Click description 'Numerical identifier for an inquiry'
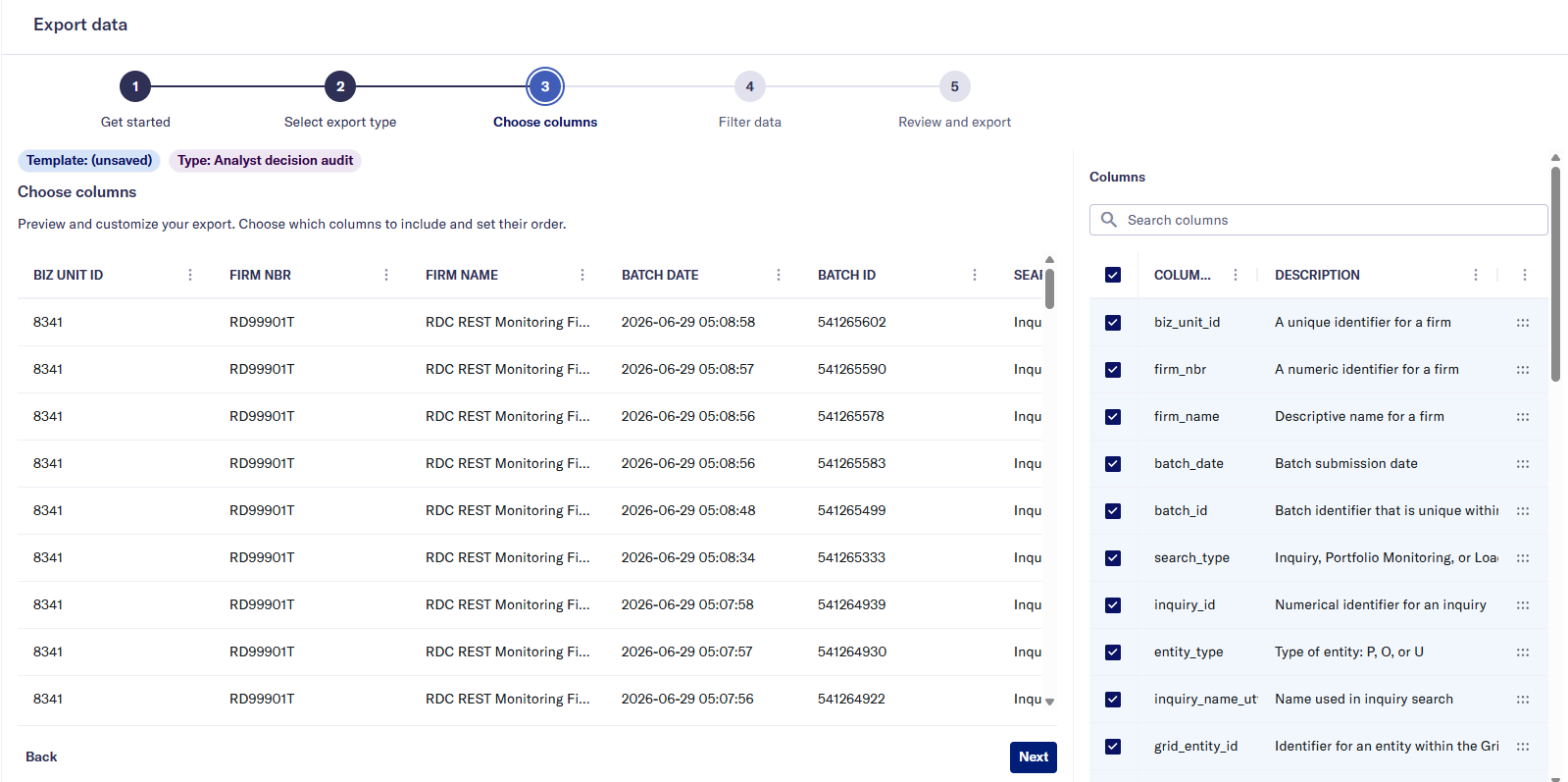Screen dimensions: 1568x782 point(1381,604)
